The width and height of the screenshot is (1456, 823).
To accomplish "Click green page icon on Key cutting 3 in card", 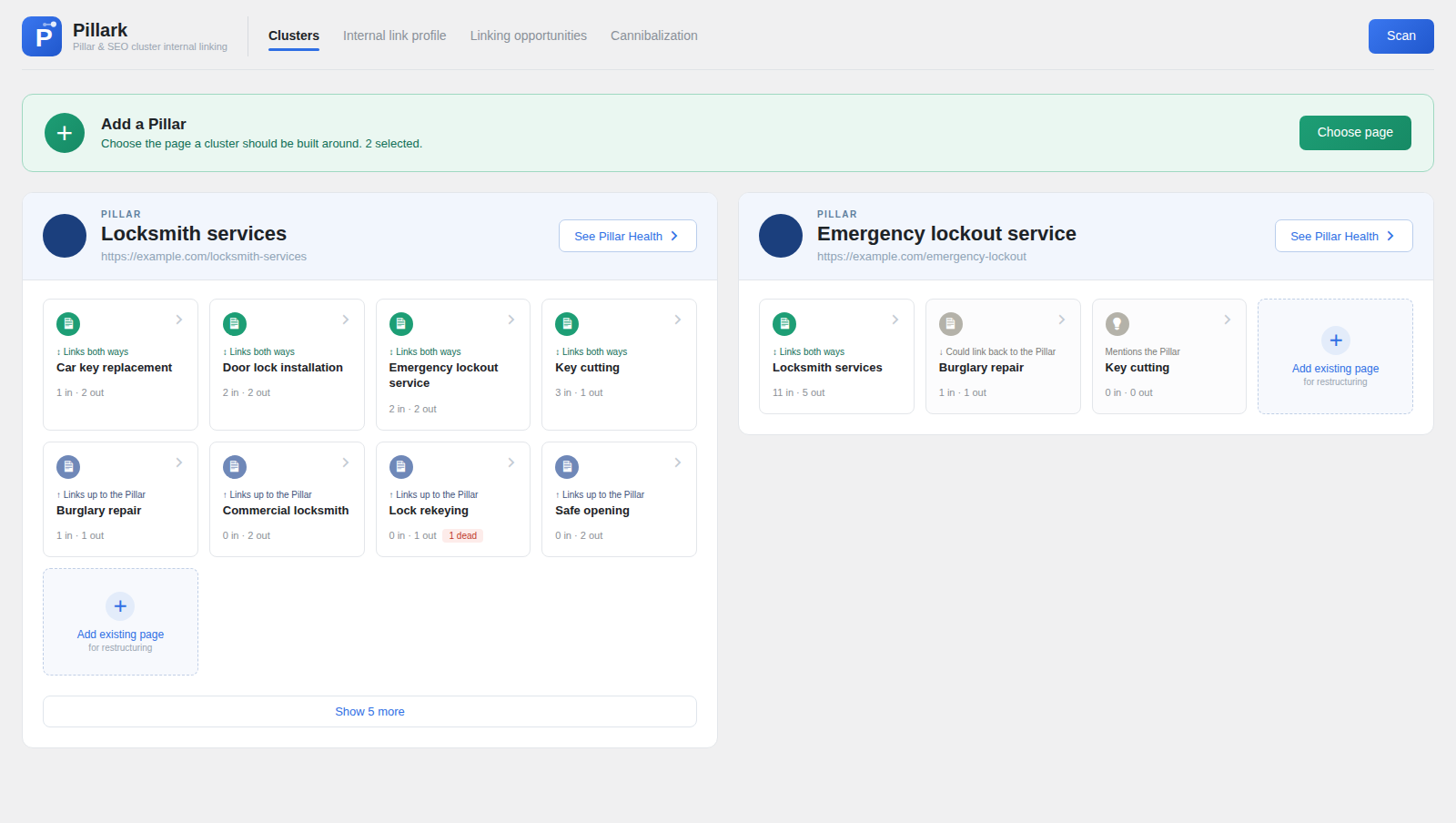I will coord(567,324).
